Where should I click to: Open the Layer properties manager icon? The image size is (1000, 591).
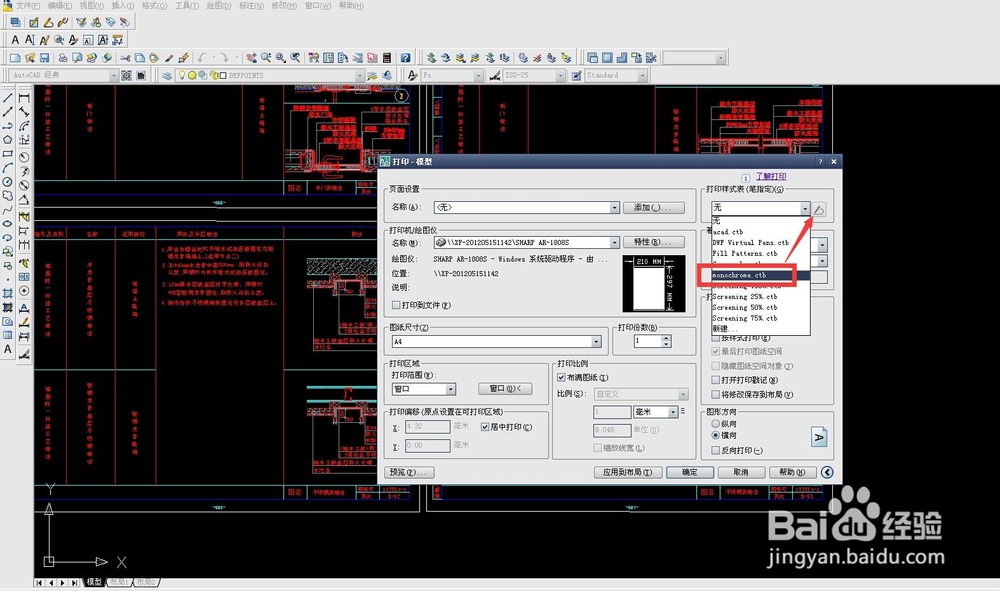tap(167, 75)
